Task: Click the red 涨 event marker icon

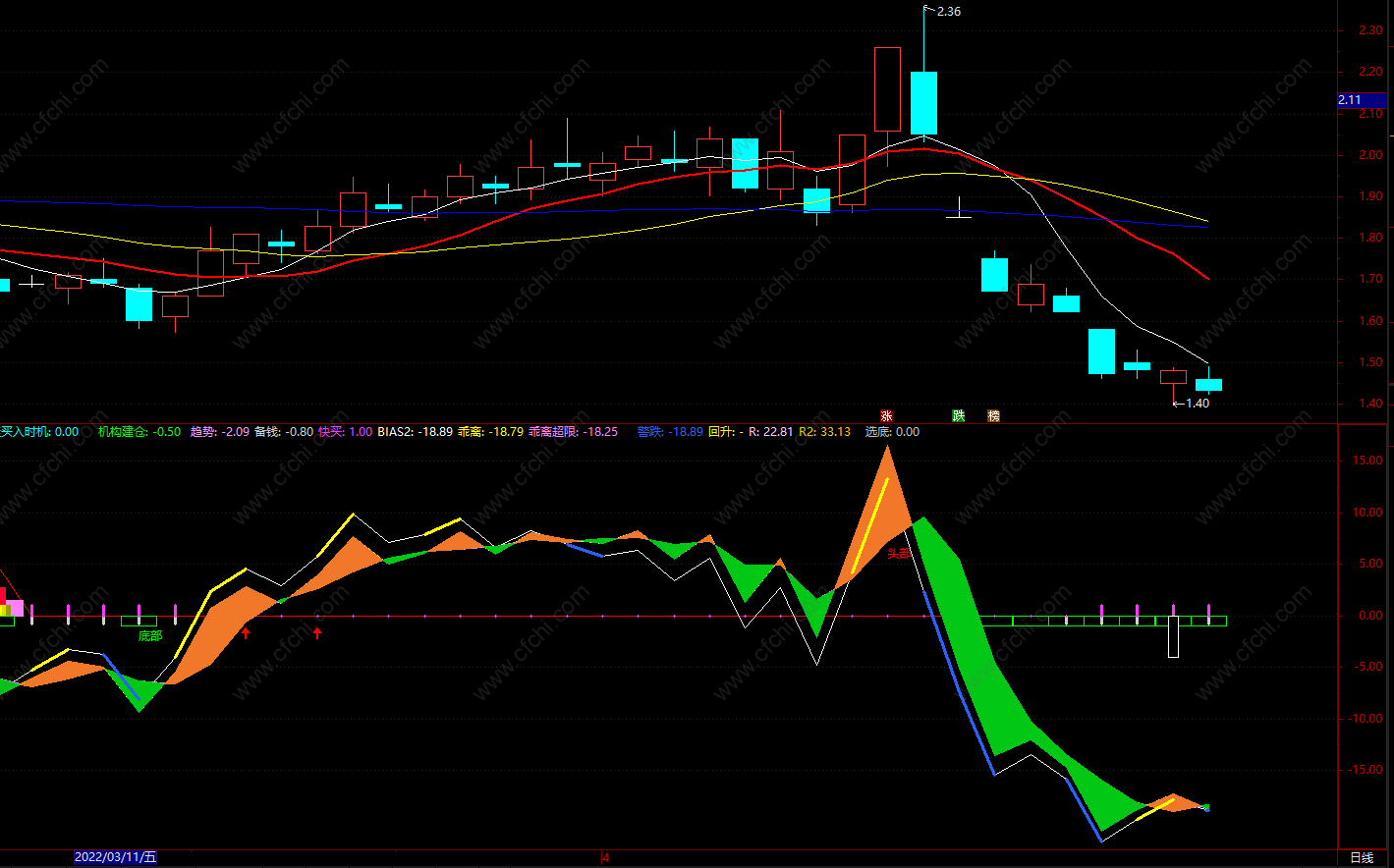Action: point(887,416)
